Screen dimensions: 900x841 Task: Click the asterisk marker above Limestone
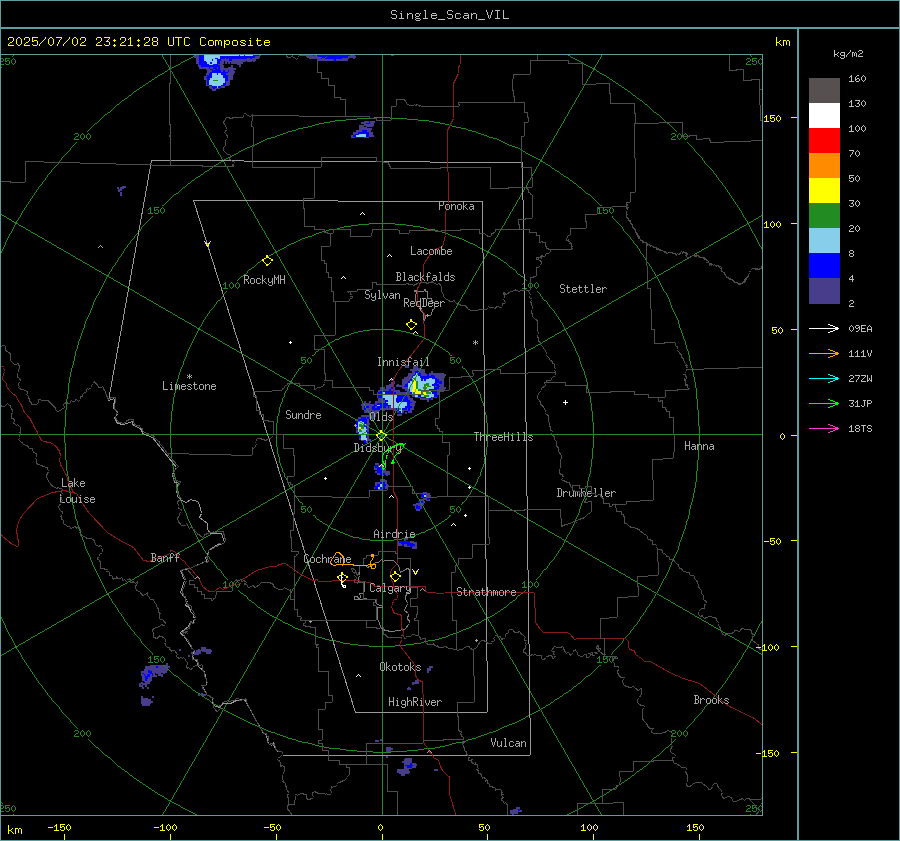(x=189, y=377)
